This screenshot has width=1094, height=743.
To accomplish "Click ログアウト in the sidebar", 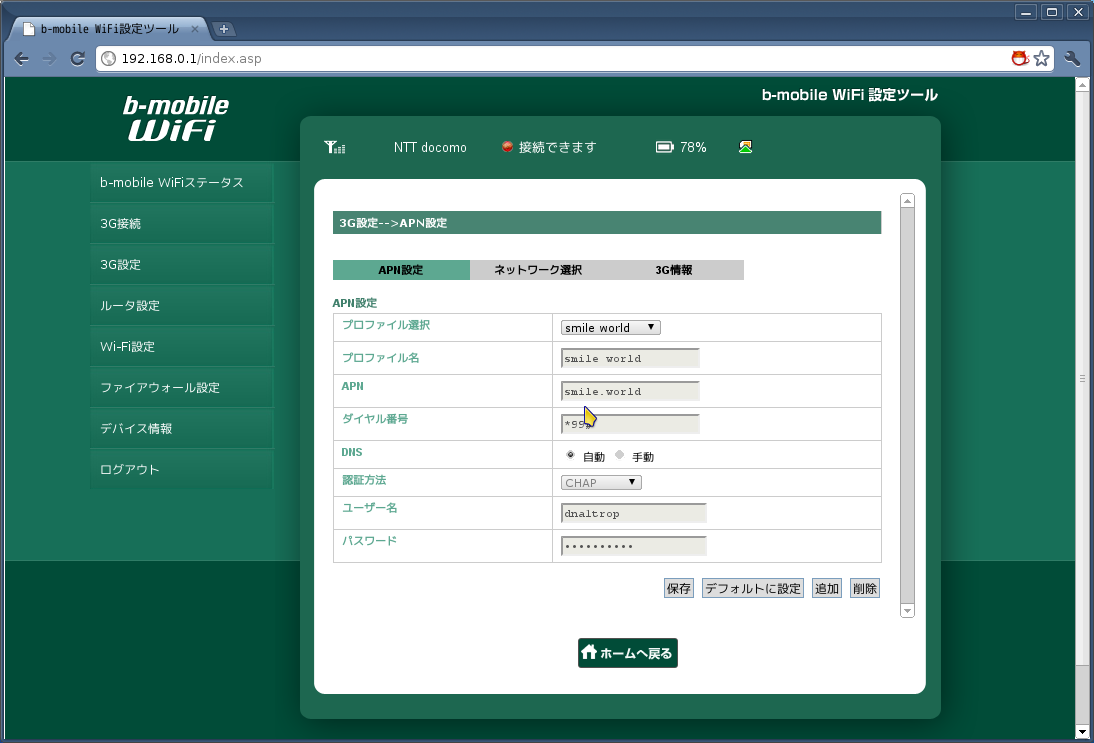I will coord(182,470).
